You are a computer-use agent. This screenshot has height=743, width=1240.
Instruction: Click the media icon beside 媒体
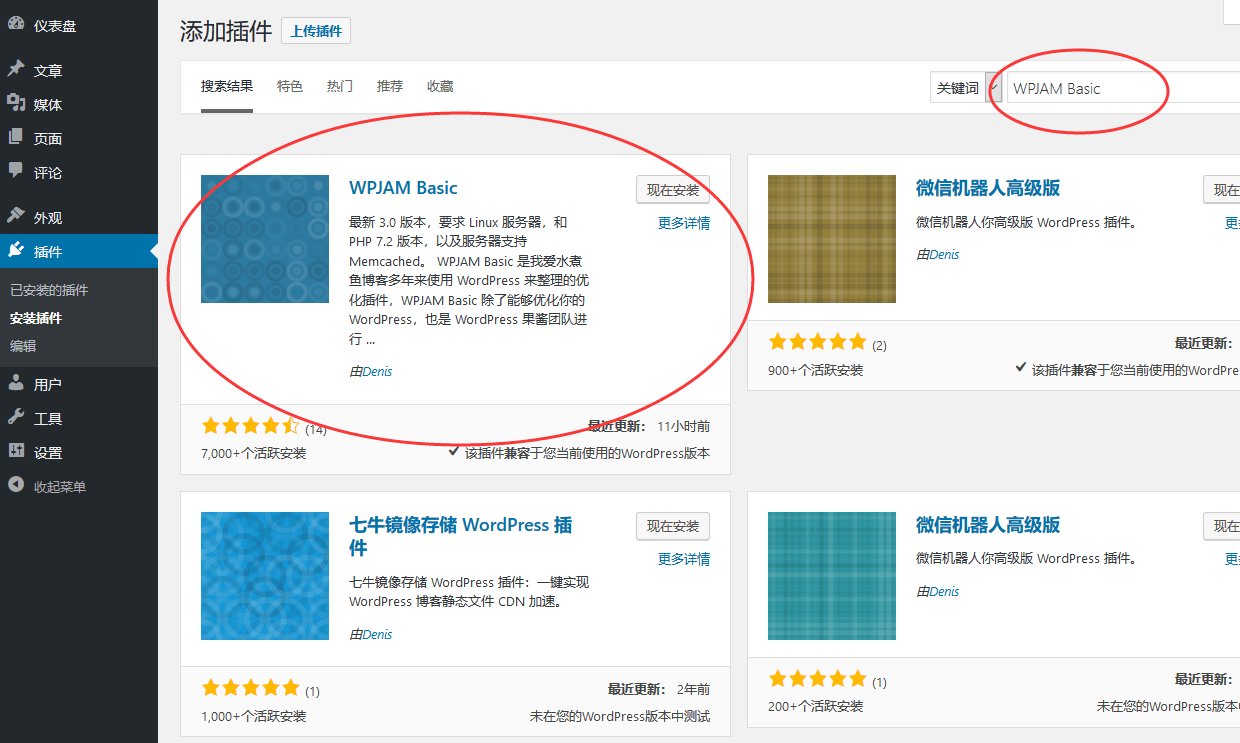[x=16, y=103]
